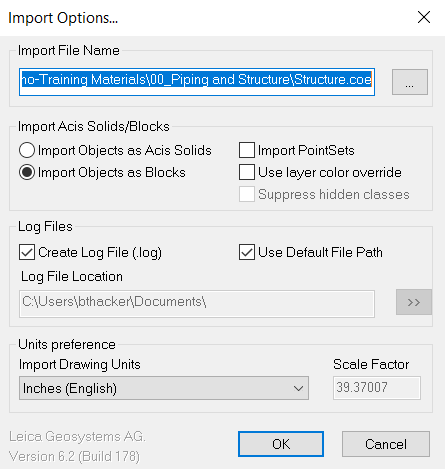This screenshot has height=469, width=445.
Task: Confirm import with the OK button
Action: [281, 444]
